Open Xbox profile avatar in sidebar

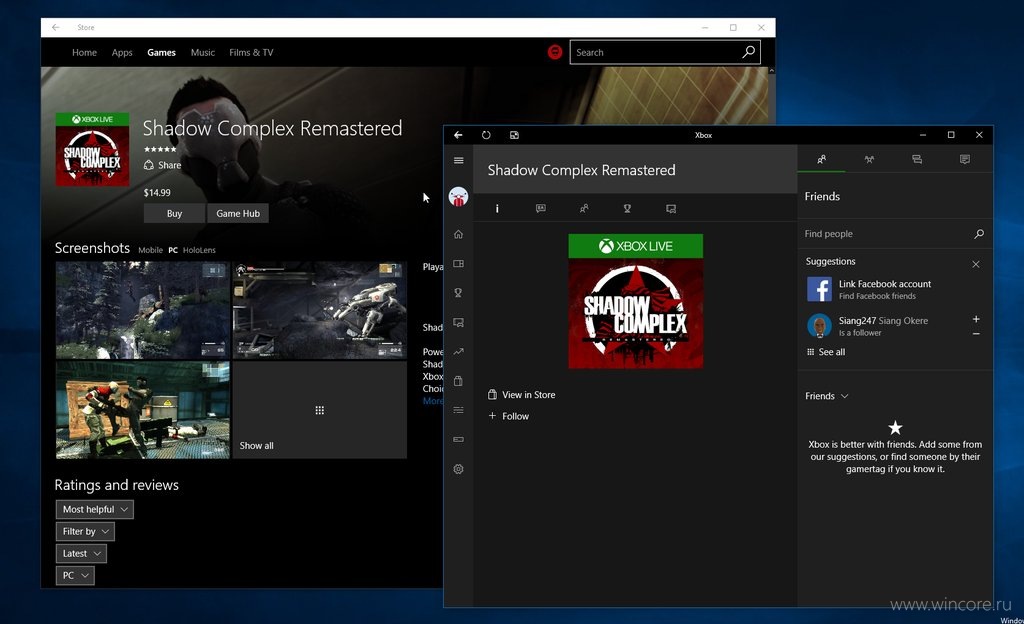(x=458, y=196)
